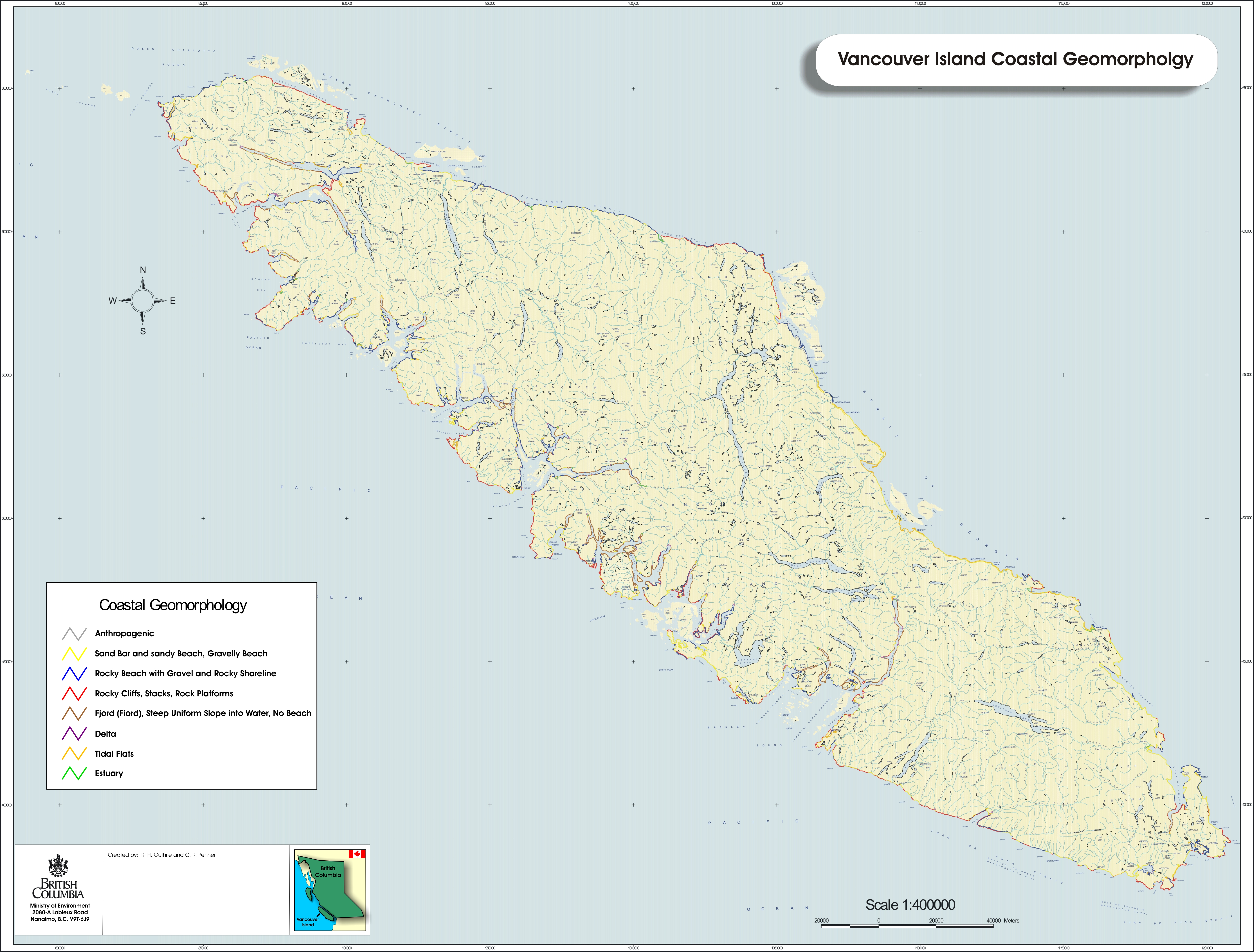
Task: Click the 'Created by: R. H. Guthrie and C. R. Penner' credit
Action: (x=162, y=855)
